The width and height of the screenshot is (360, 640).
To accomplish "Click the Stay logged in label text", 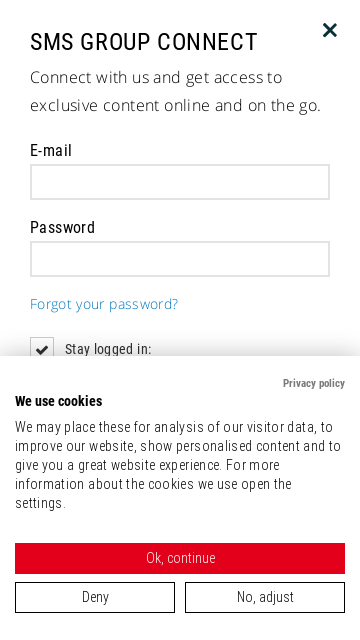I will point(108,349).
